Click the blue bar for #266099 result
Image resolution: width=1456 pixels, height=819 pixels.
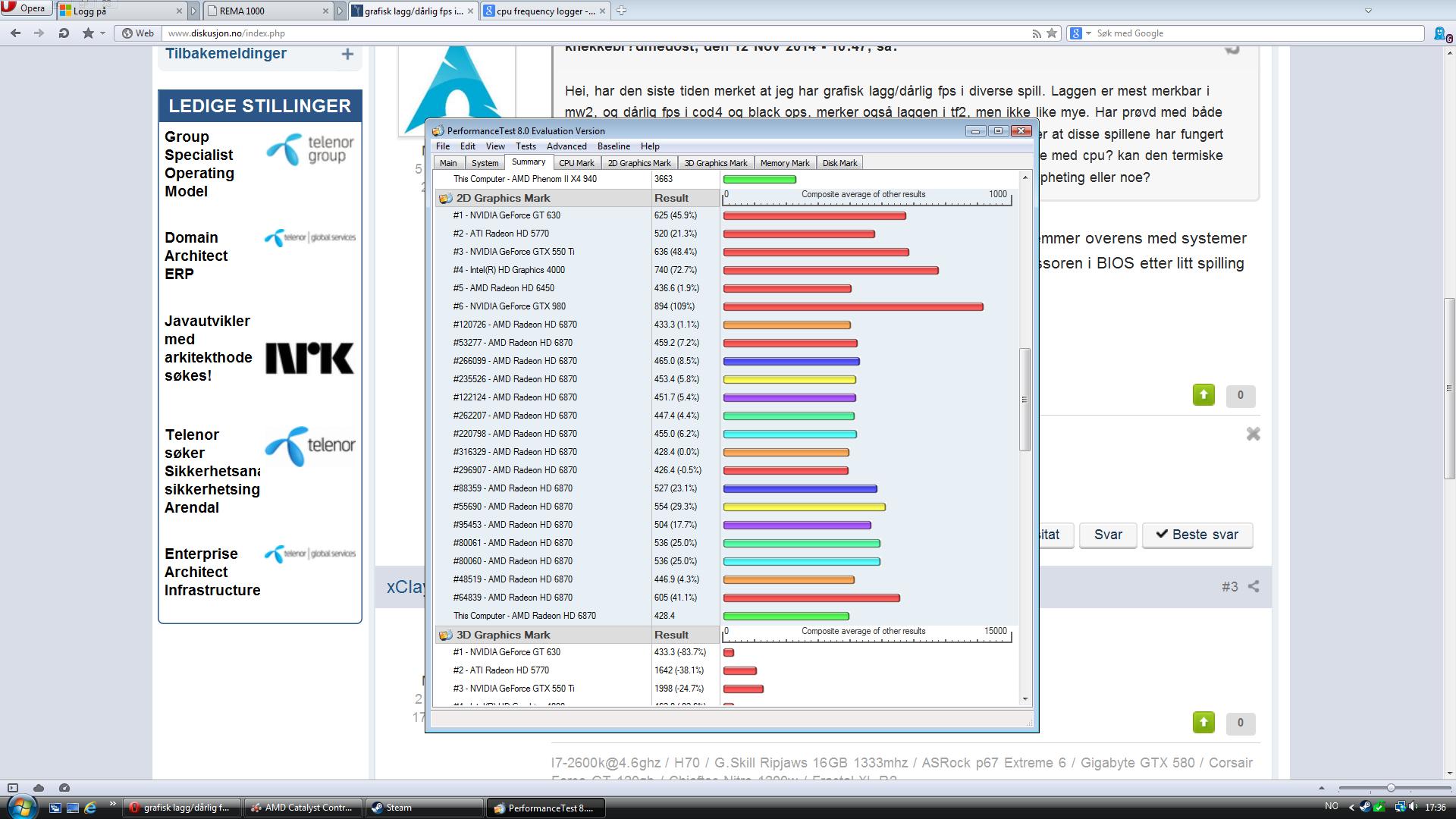pyautogui.click(x=791, y=361)
